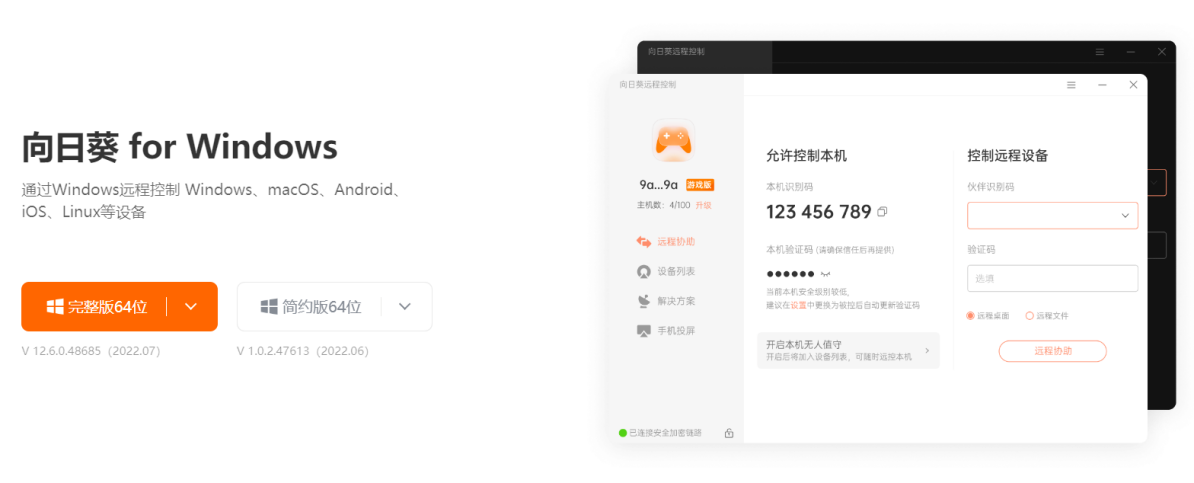
Task: Click the 验证码 选填 input field
Action: (1052, 278)
